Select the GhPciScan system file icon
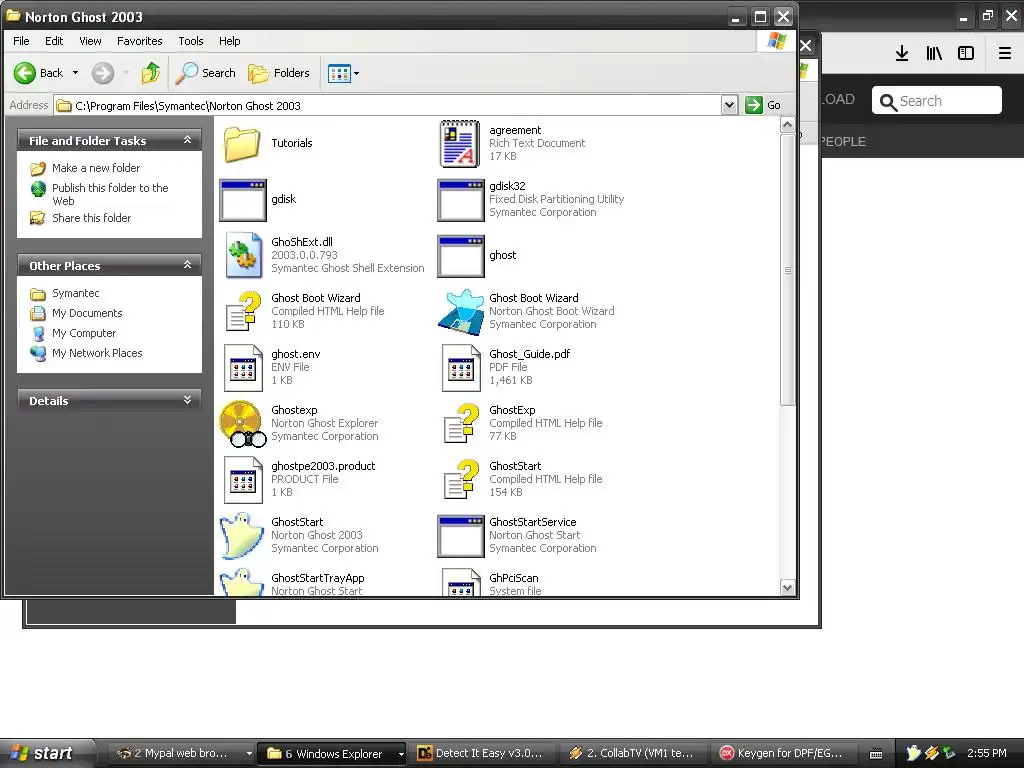This screenshot has height=768, width=1024. point(460,583)
